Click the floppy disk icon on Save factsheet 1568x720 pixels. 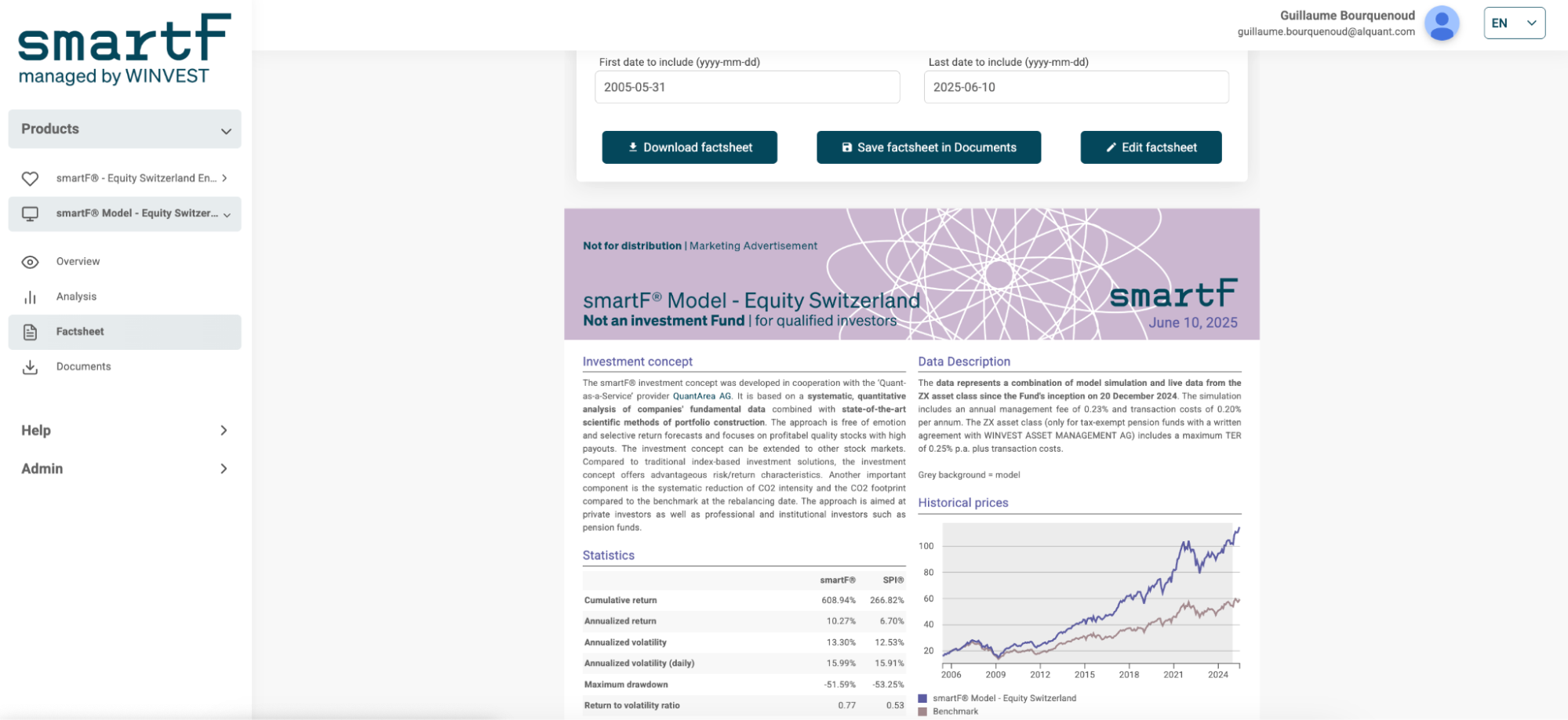(x=846, y=147)
